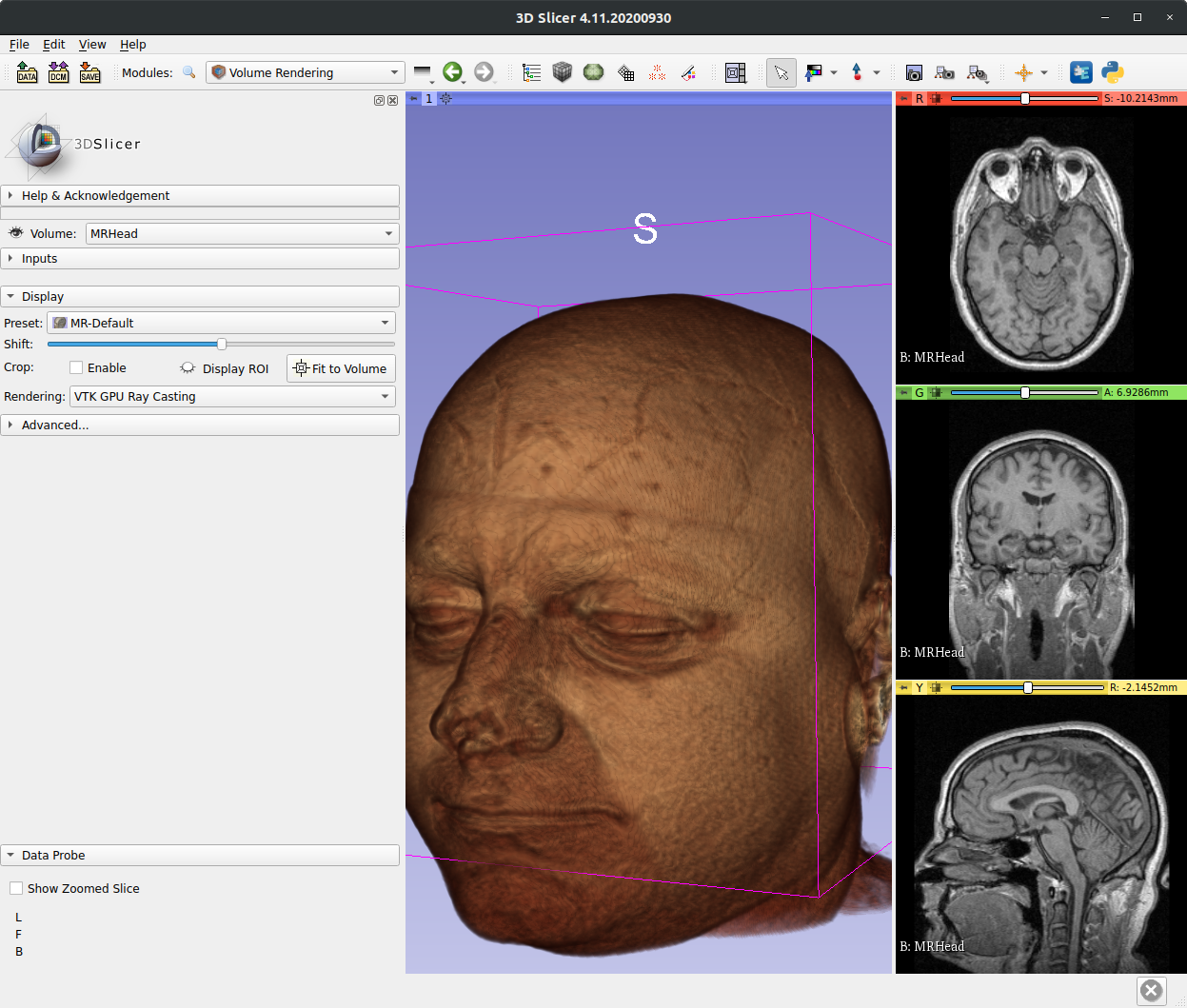Open the Preset MR-Default dropdown

[x=222, y=323]
